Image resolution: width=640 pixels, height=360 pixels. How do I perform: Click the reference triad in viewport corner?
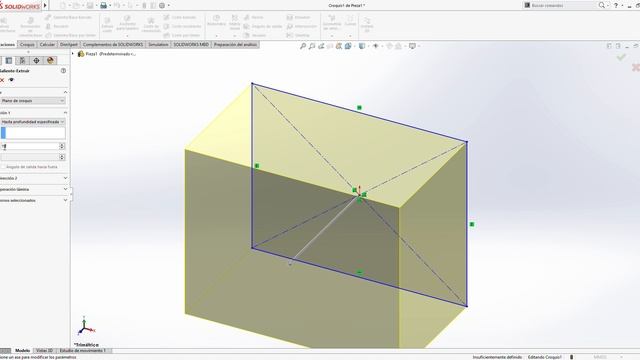[x=85, y=327]
